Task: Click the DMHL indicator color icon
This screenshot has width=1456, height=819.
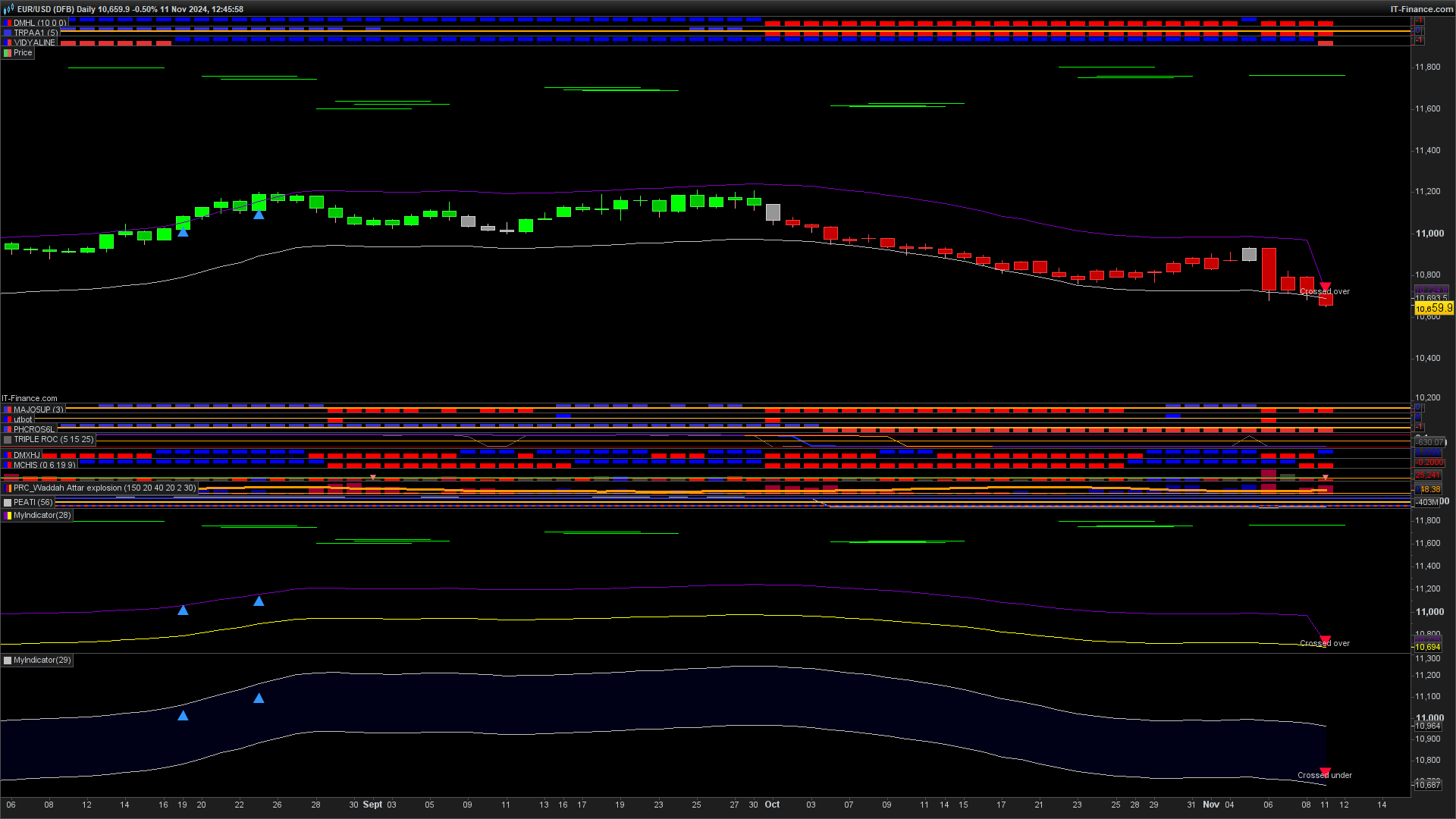Action: click(x=8, y=24)
